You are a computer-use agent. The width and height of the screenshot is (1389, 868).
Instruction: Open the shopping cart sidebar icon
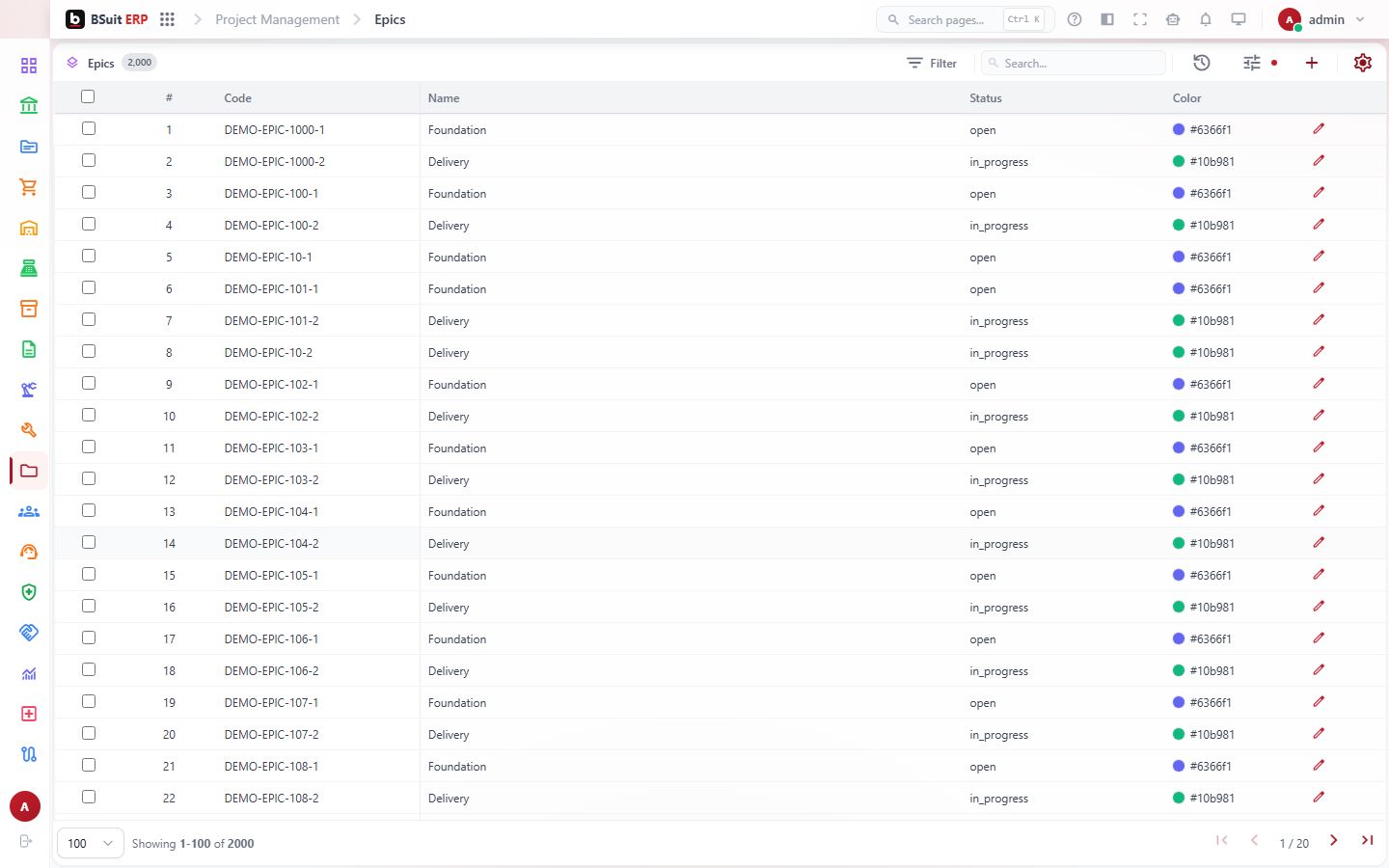pyautogui.click(x=29, y=187)
